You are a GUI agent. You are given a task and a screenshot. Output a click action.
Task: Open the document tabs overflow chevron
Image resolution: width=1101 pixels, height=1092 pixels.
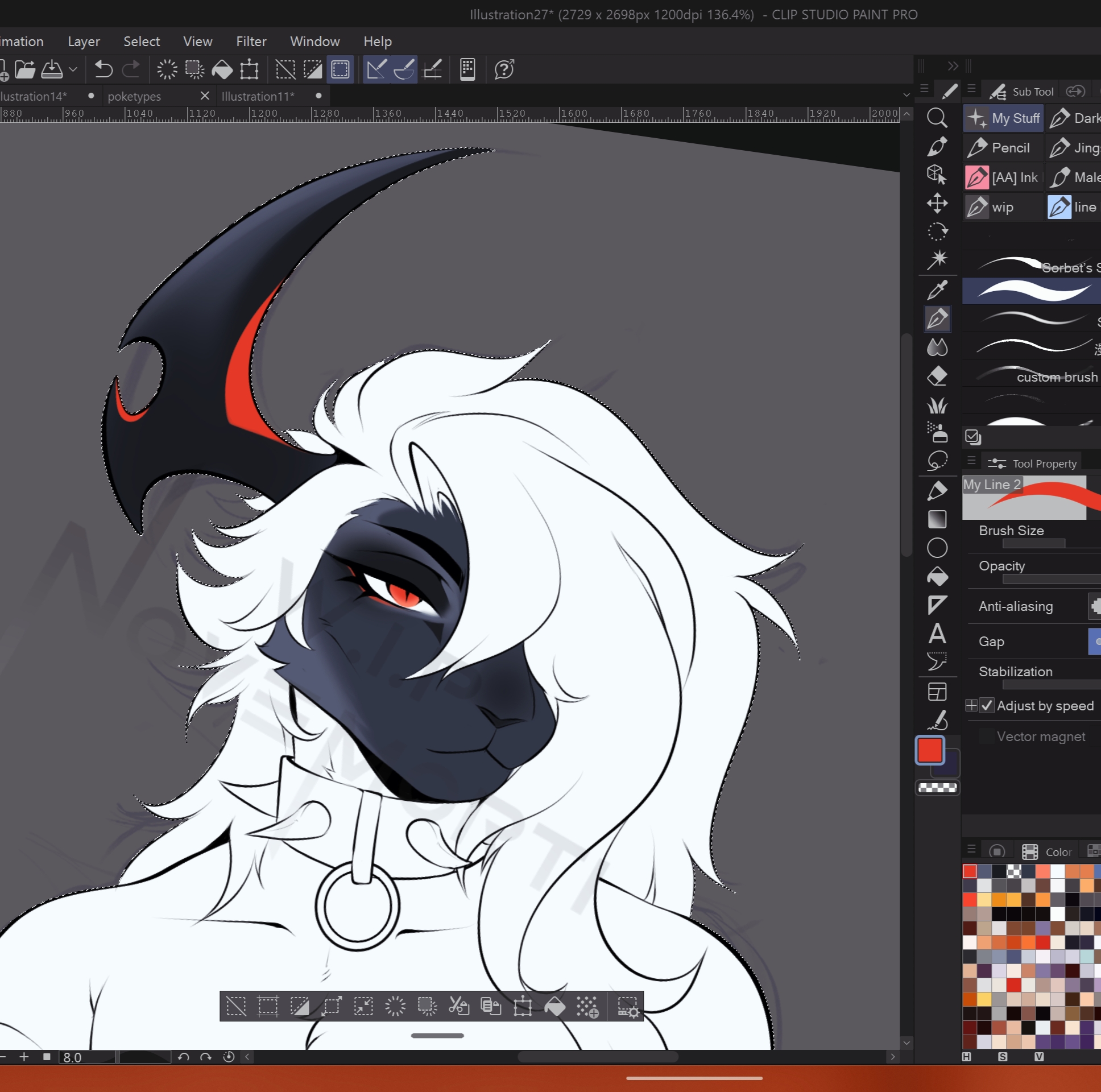tap(906, 95)
